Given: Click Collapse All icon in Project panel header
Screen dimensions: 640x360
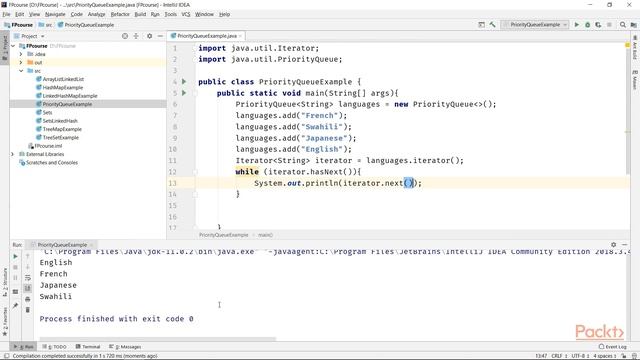Looking at the screenshot, I should 136,36.
